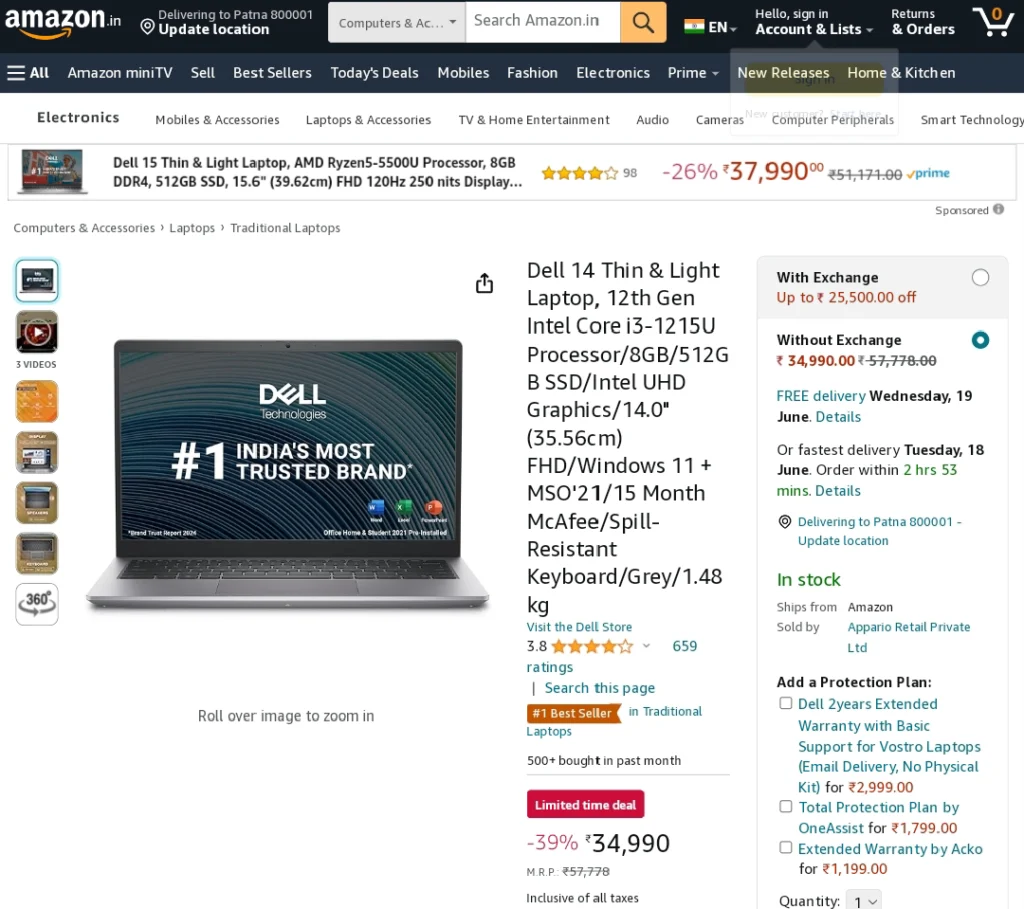The width and height of the screenshot is (1024, 909).
Task: Open Laptops & Accessories category tab
Action: point(368,120)
